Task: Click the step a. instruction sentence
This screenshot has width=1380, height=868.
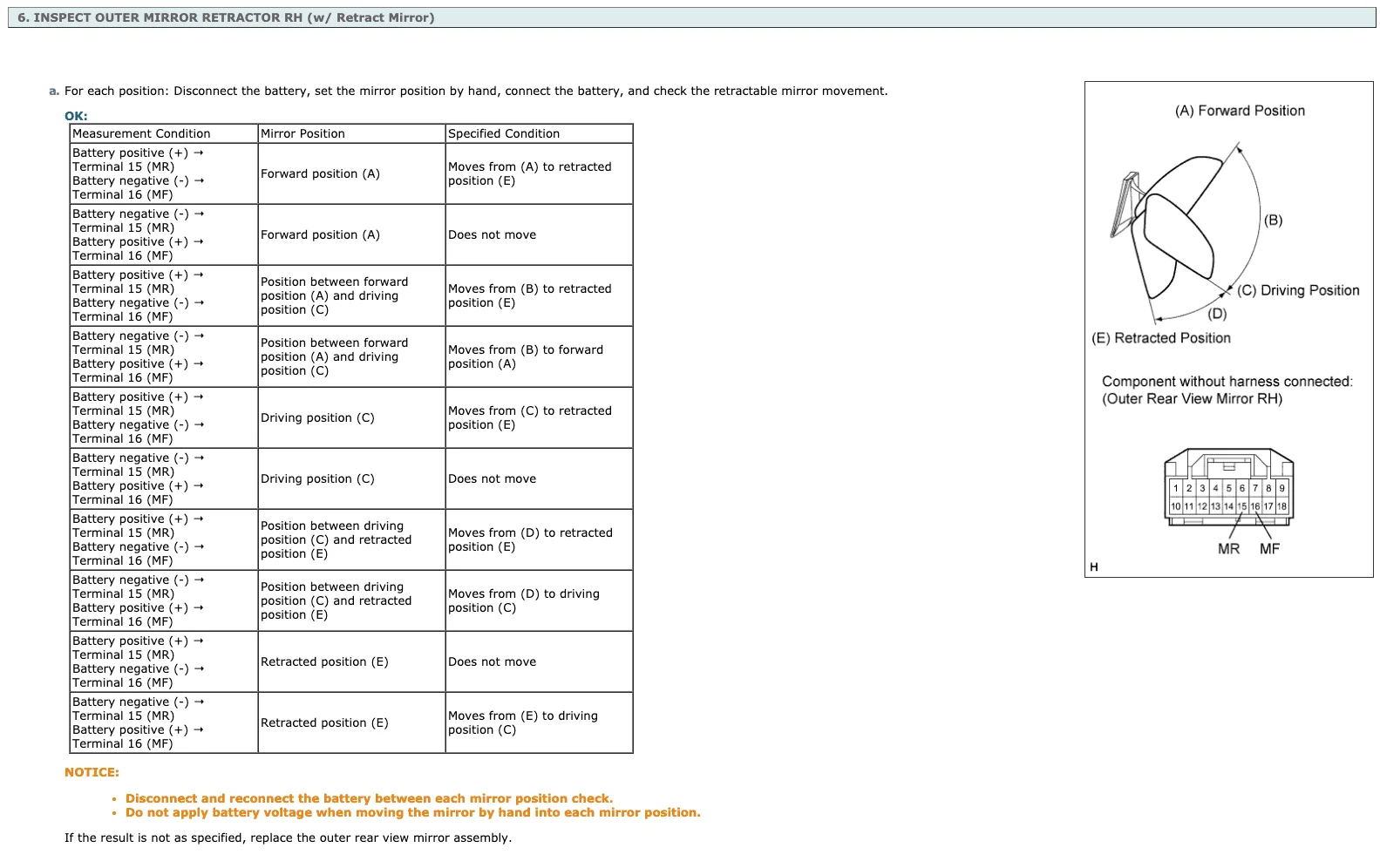Action: pos(476,91)
